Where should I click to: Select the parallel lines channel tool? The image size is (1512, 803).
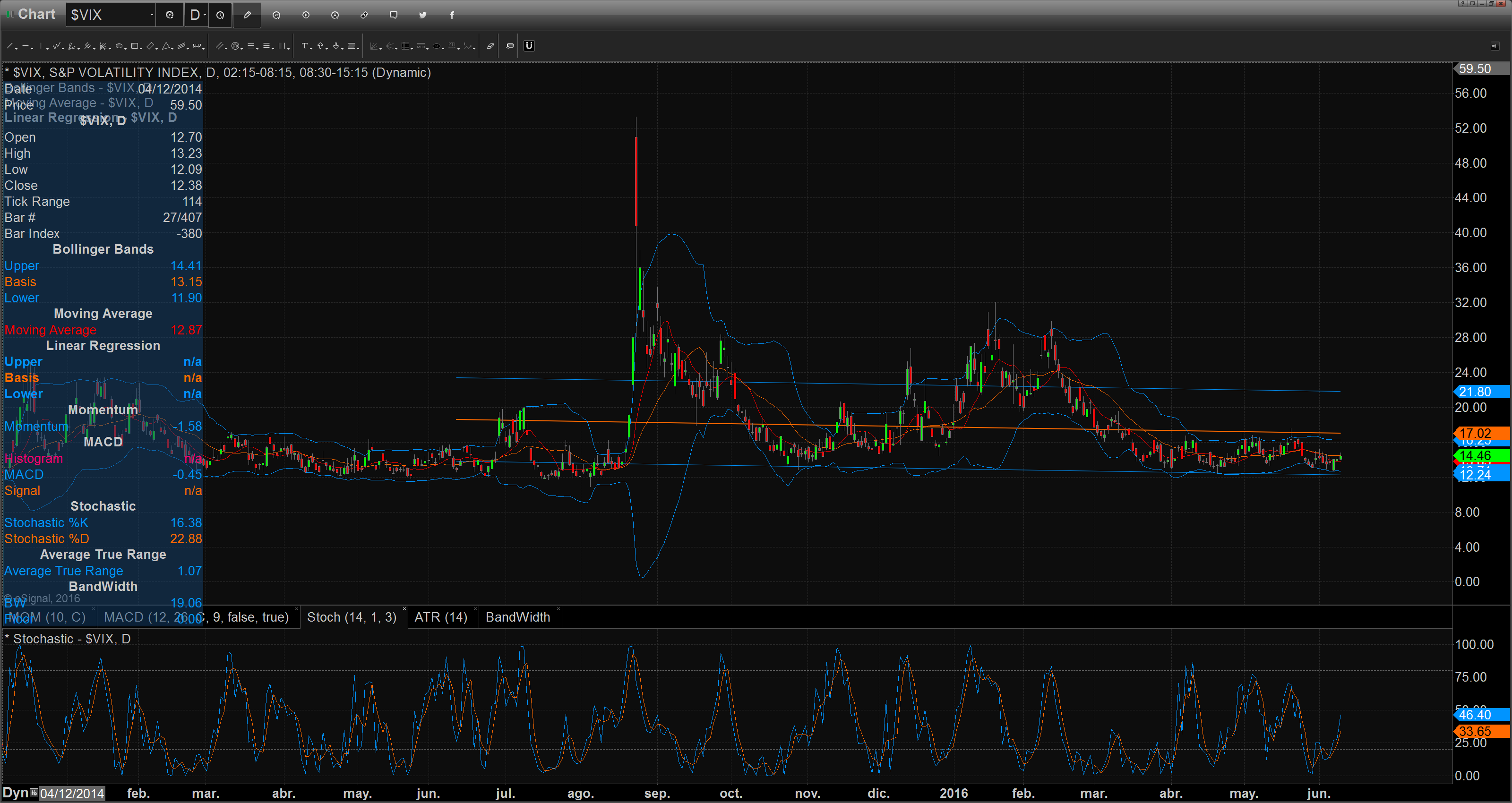(220, 46)
